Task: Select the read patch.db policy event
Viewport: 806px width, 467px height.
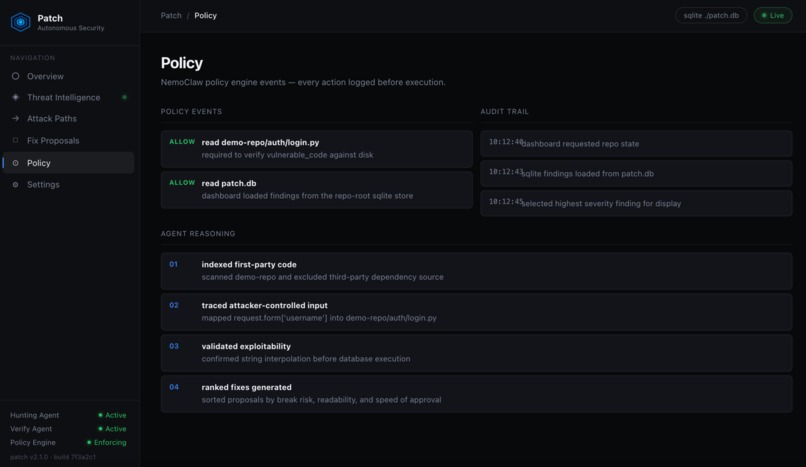Action: pos(317,190)
